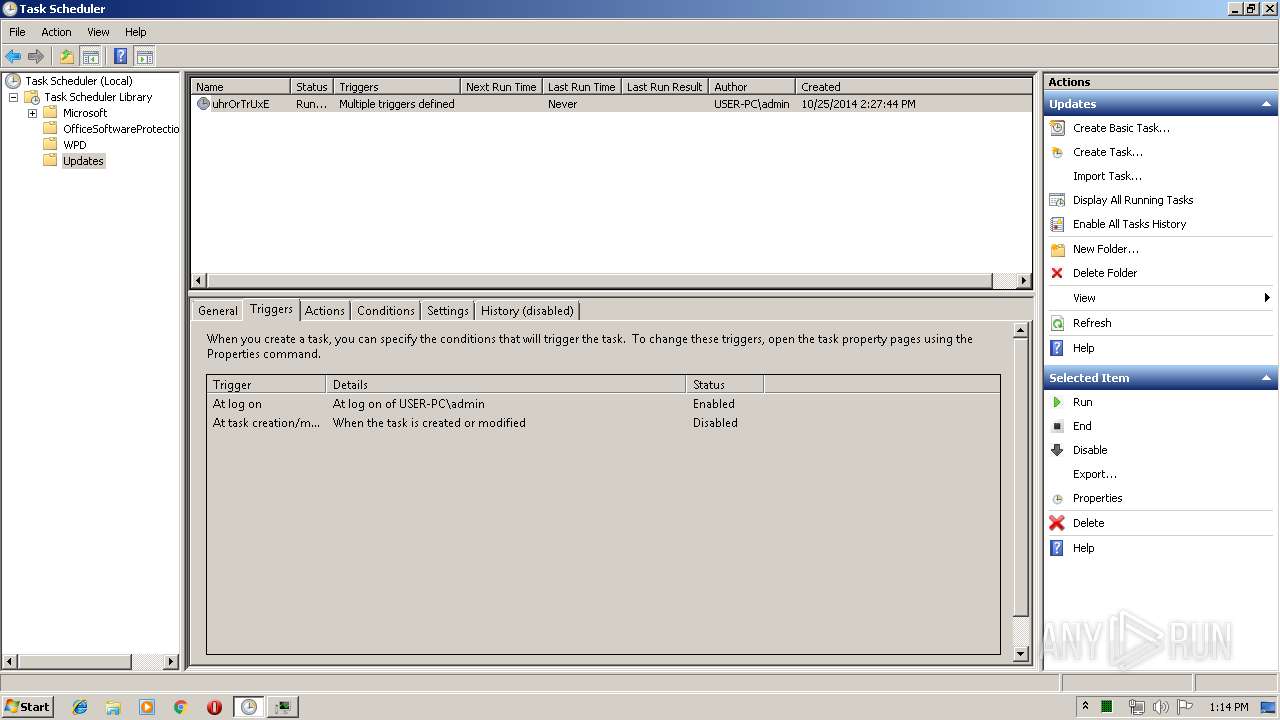1280x720 pixels.
Task: Expand the View submenu arrow
Action: tap(1267, 298)
